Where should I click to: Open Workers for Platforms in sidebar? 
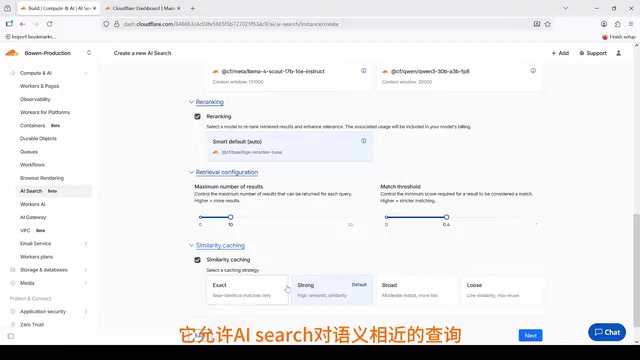click(45, 112)
